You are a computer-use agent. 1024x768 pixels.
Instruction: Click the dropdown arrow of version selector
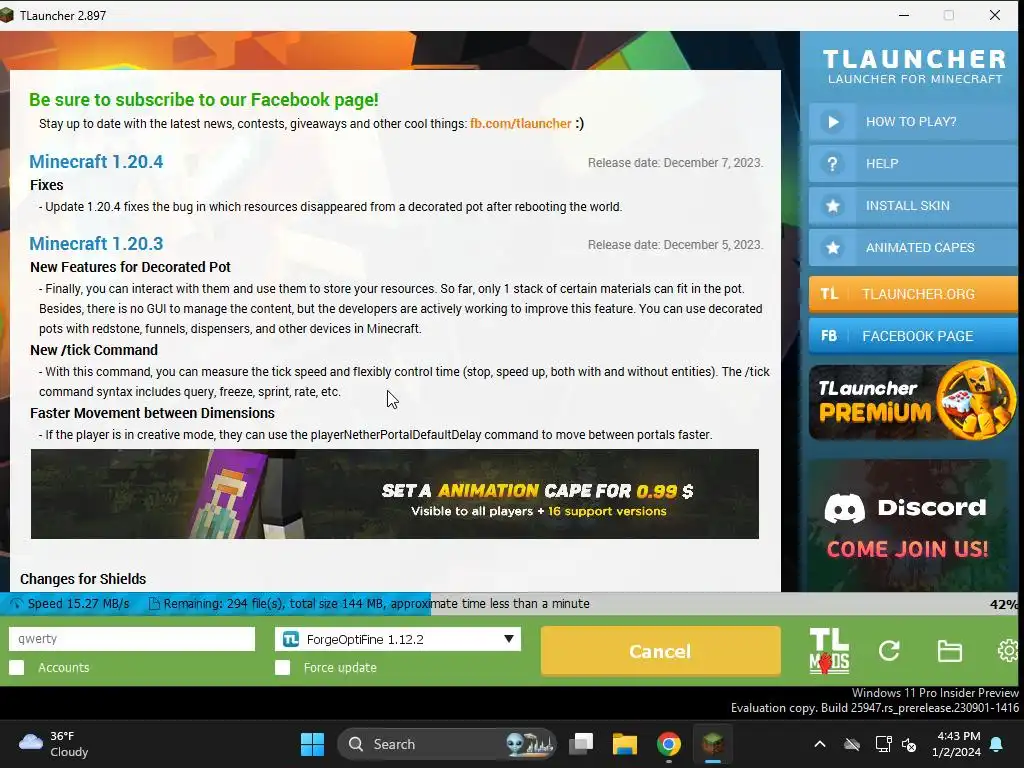point(509,639)
